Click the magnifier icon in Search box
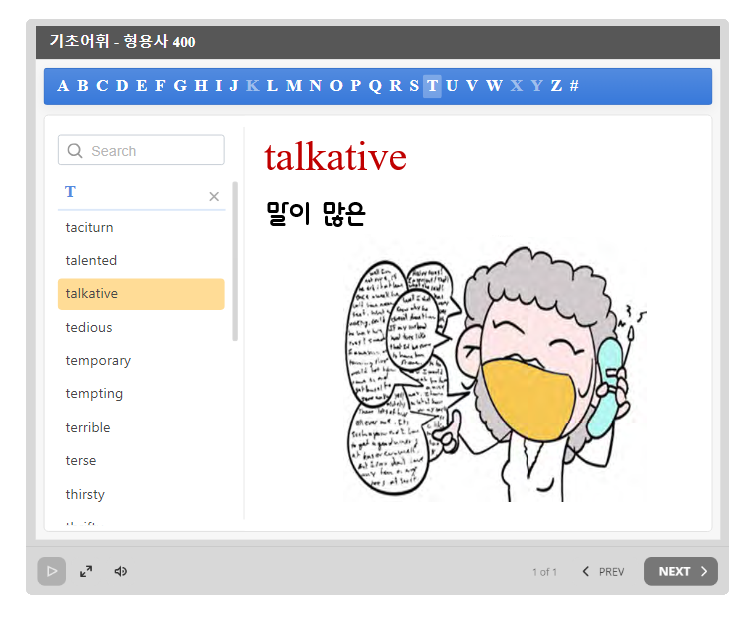The image size is (752, 617). [x=75, y=151]
